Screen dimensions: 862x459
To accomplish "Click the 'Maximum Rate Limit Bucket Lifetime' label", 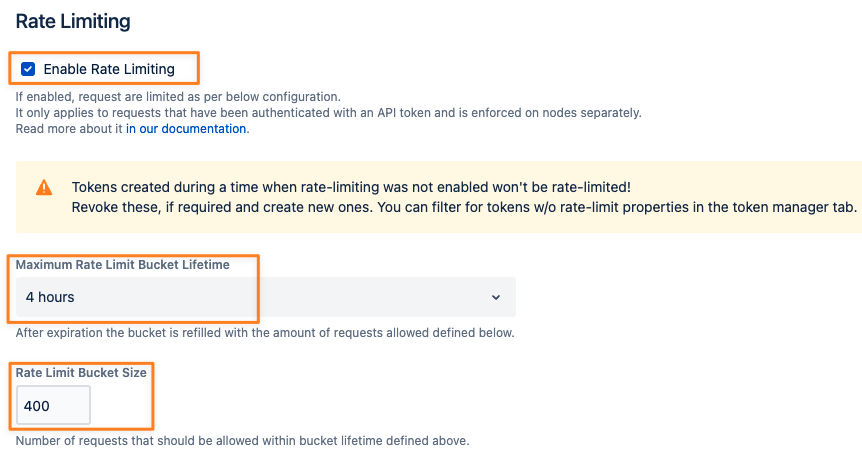I will click(x=123, y=265).
